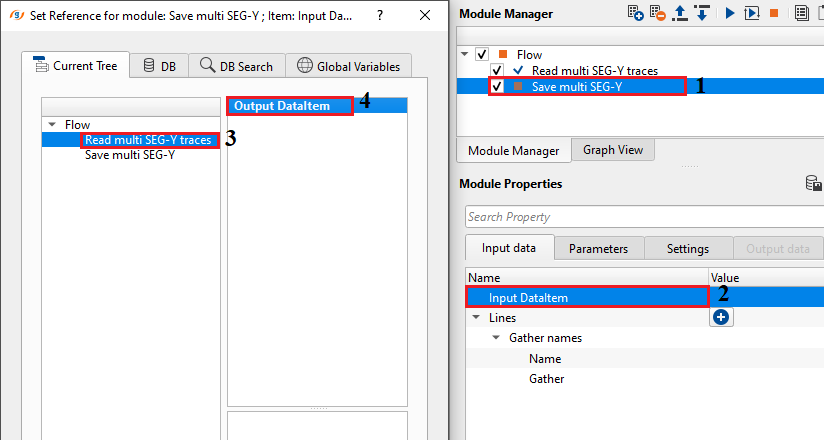
Task: Open the Settings tab
Action: click(x=687, y=249)
